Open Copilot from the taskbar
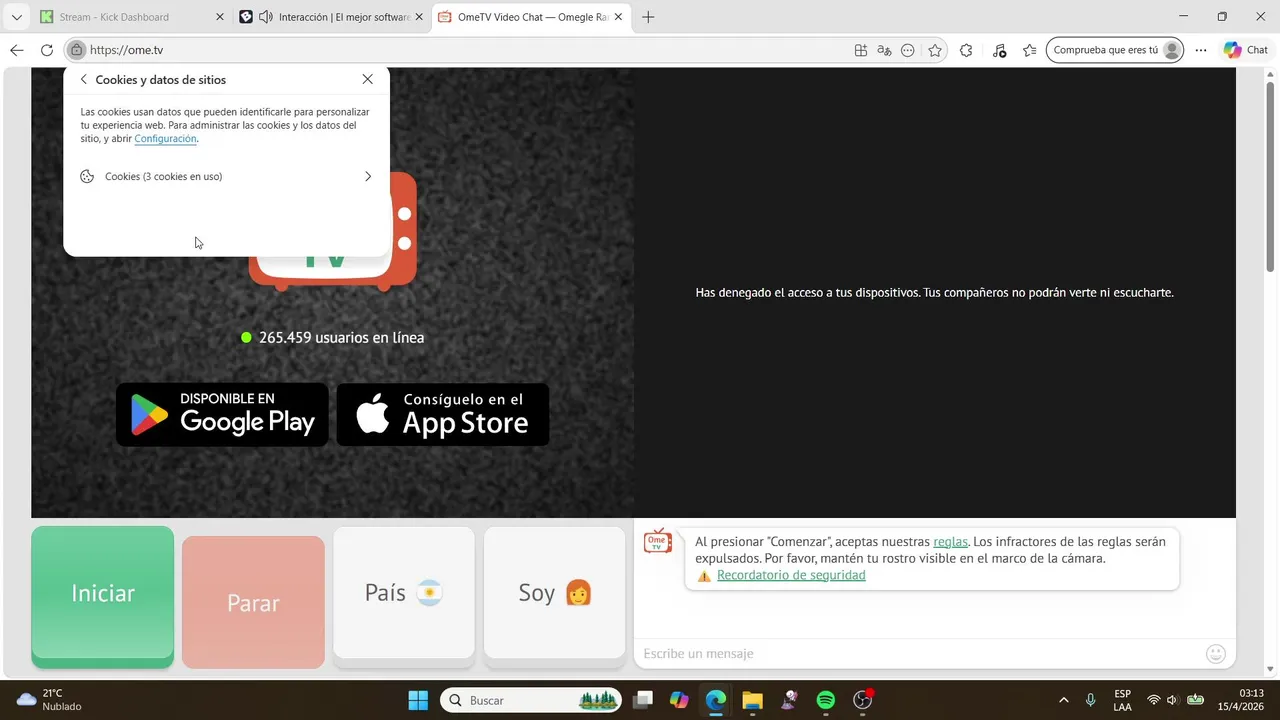 pyautogui.click(x=679, y=700)
